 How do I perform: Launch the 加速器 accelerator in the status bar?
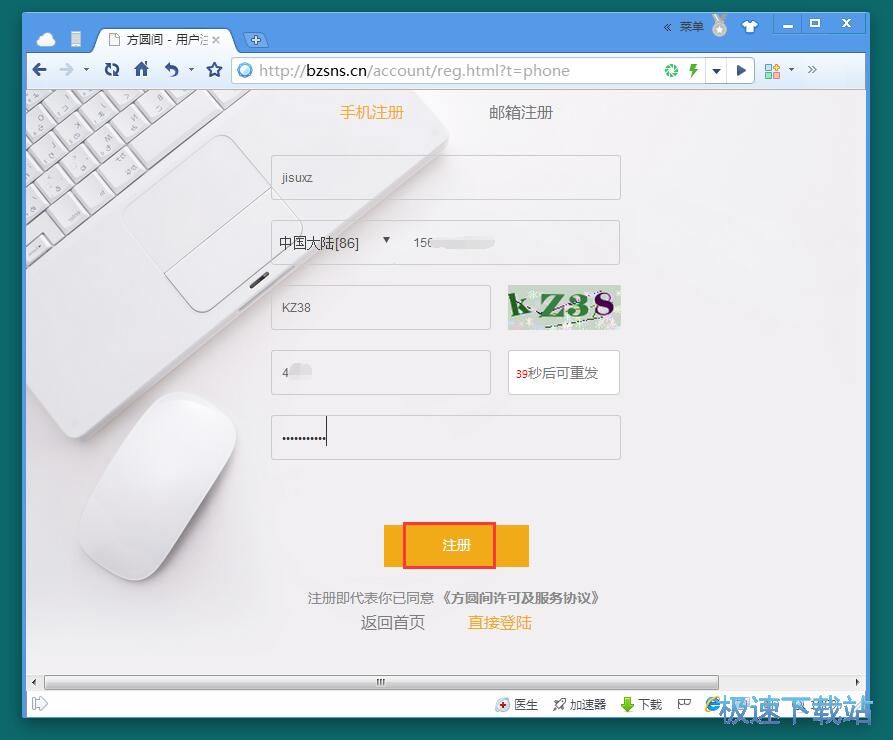click(x=580, y=704)
